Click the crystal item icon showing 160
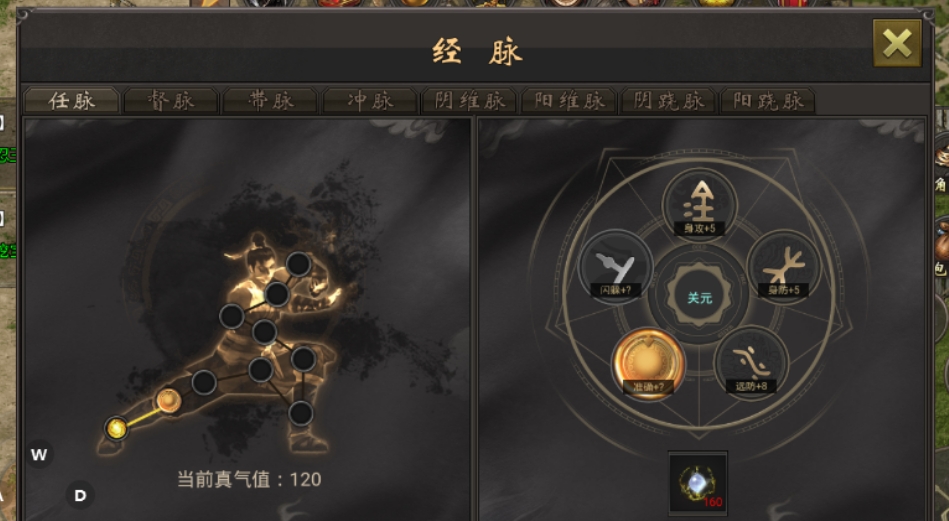The width and height of the screenshot is (949, 521). coord(698,483)
